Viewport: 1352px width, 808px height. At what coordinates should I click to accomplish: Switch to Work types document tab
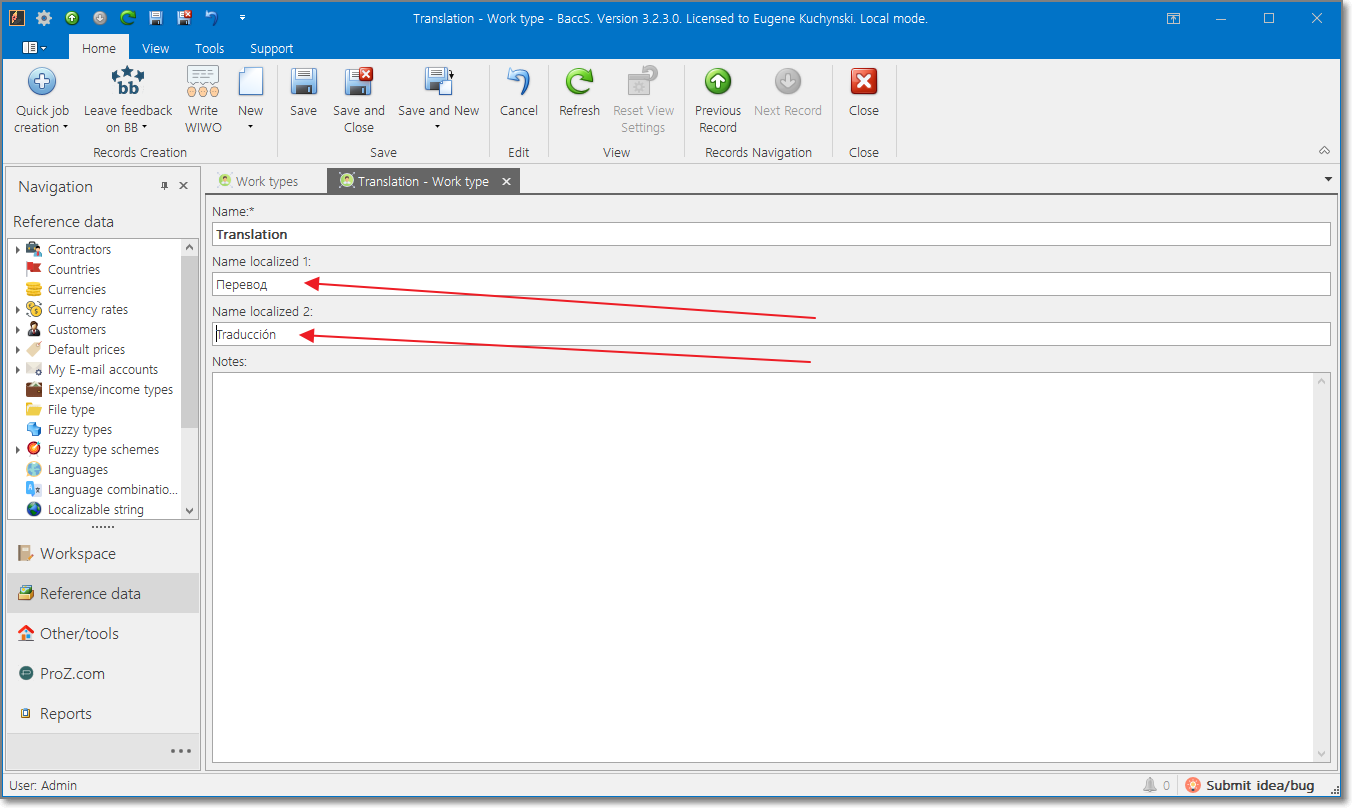[x=266, y=181]
